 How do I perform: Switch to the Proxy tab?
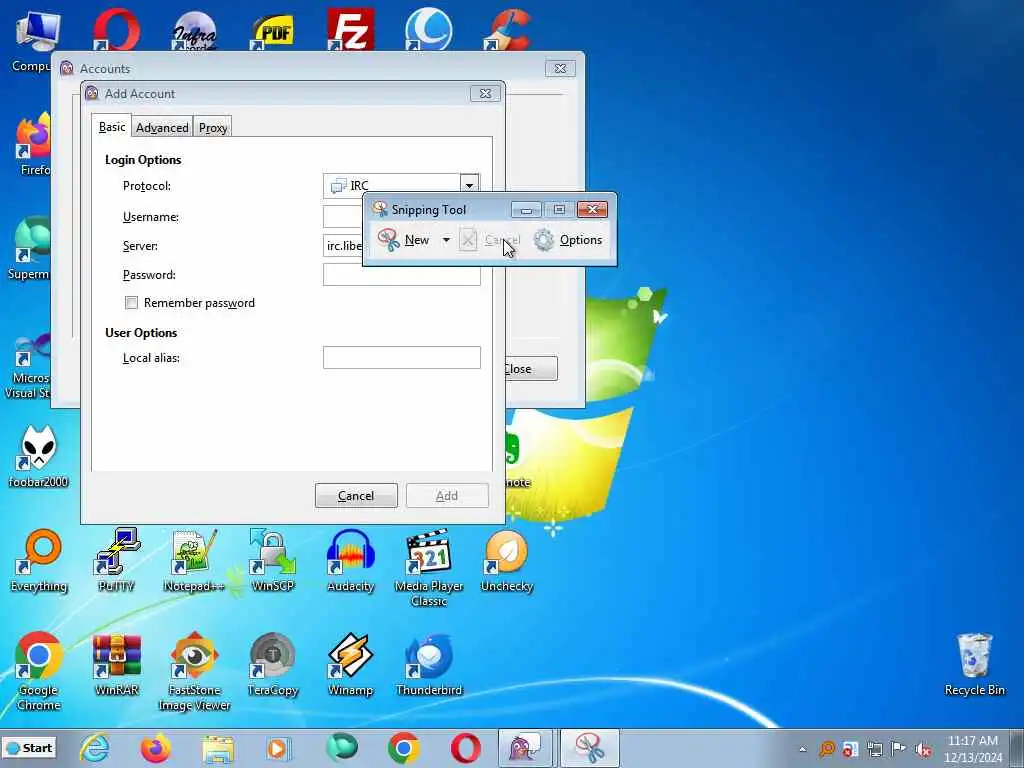click(212, 127)
